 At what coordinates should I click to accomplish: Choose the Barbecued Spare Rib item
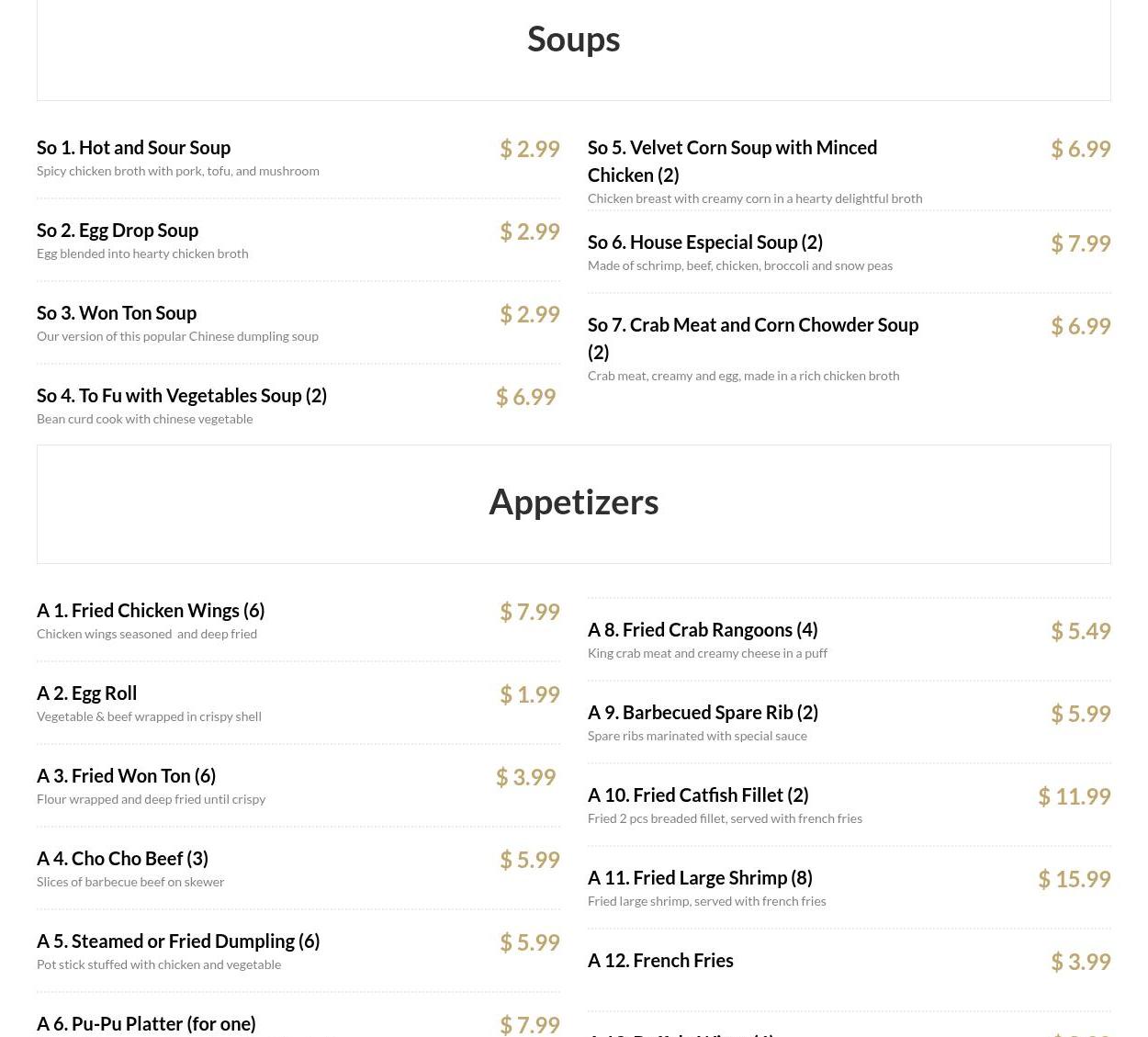click(703, 713)
